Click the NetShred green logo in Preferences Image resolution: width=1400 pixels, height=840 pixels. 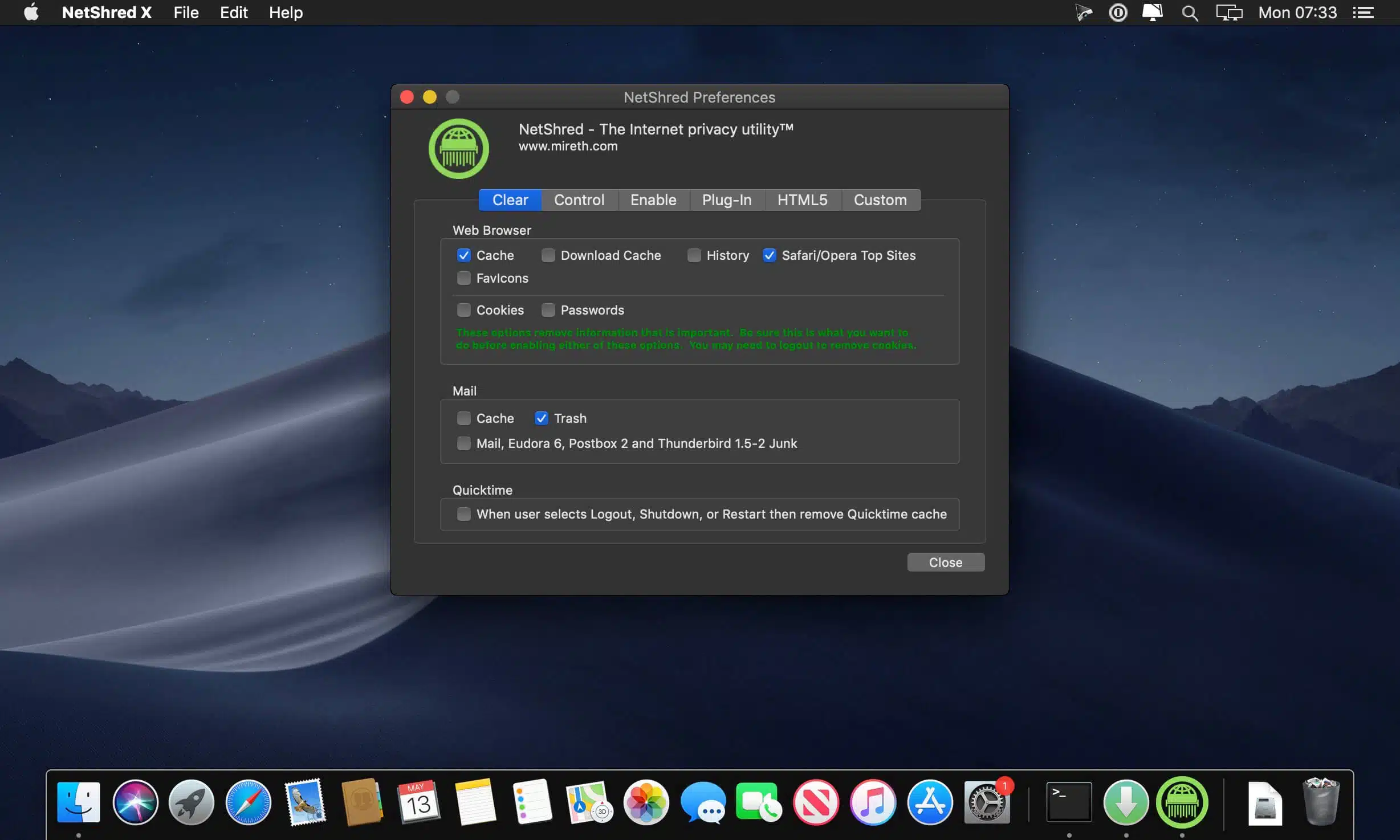458,149
